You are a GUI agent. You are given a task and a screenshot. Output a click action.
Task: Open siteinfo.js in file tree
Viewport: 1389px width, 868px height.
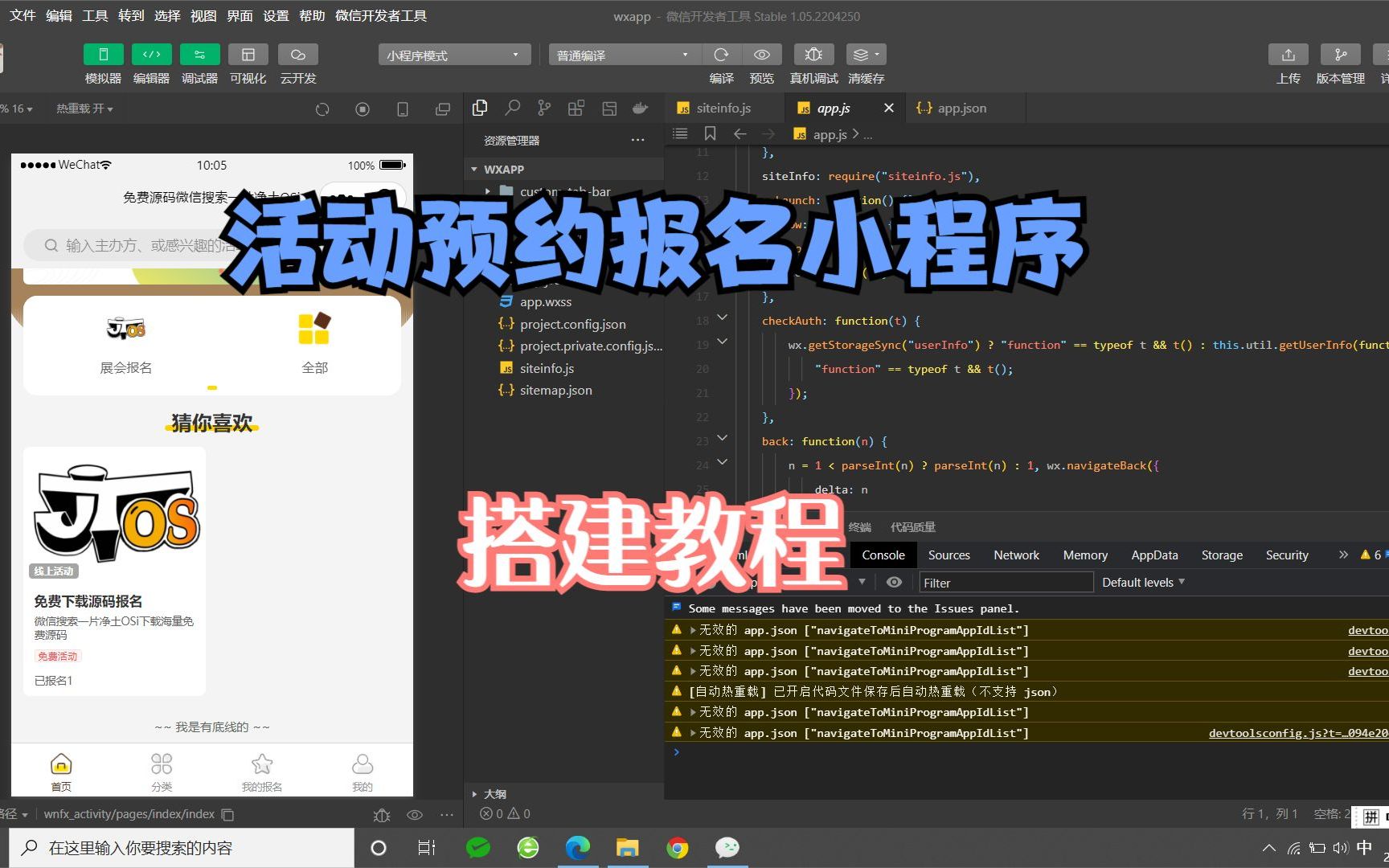(x=547, y=368)
